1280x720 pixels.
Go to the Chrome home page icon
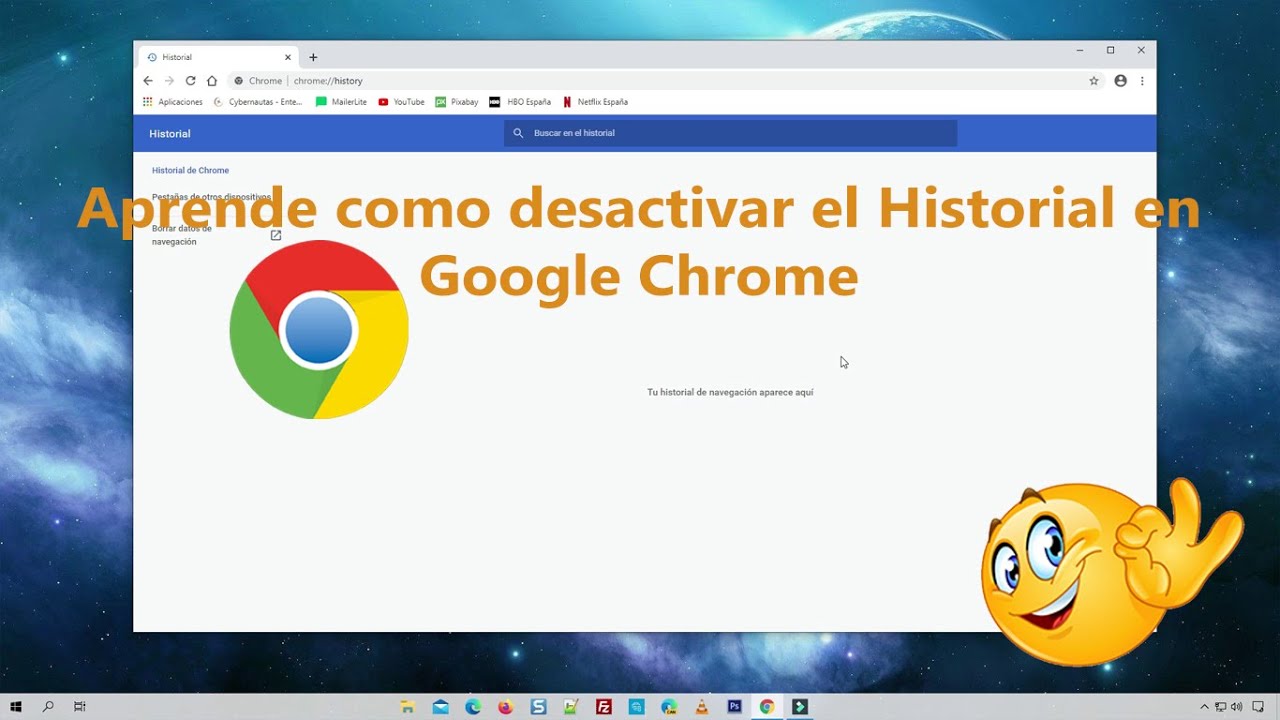click(x=212, y=81)
